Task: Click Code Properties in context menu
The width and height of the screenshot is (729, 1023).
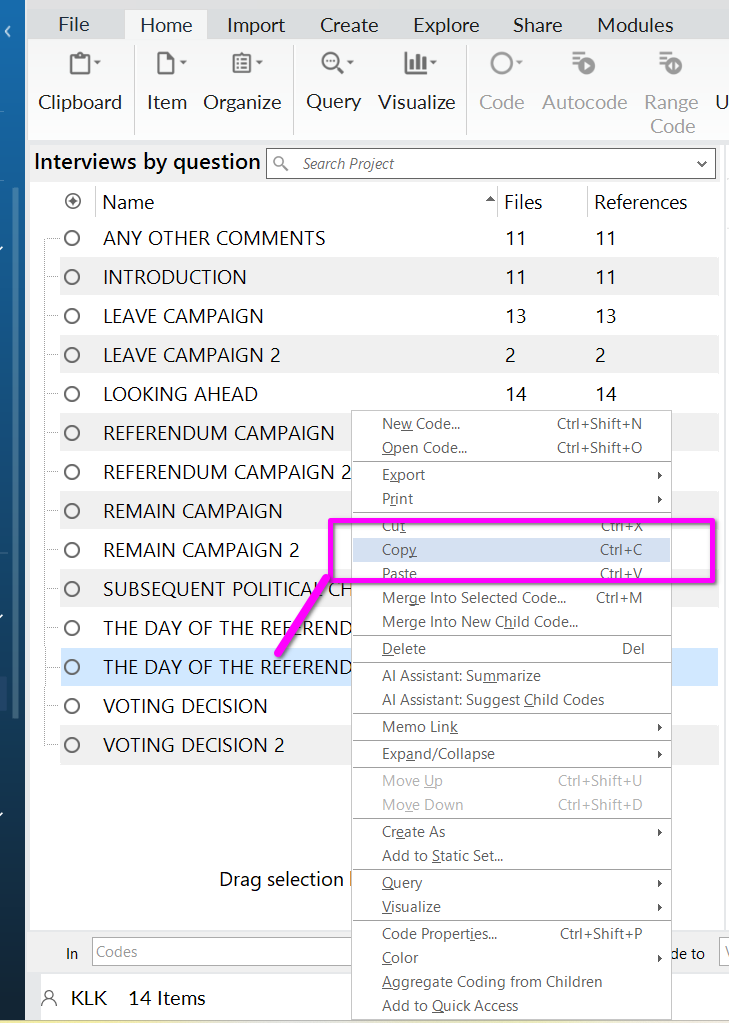Action: click(439, 934)
